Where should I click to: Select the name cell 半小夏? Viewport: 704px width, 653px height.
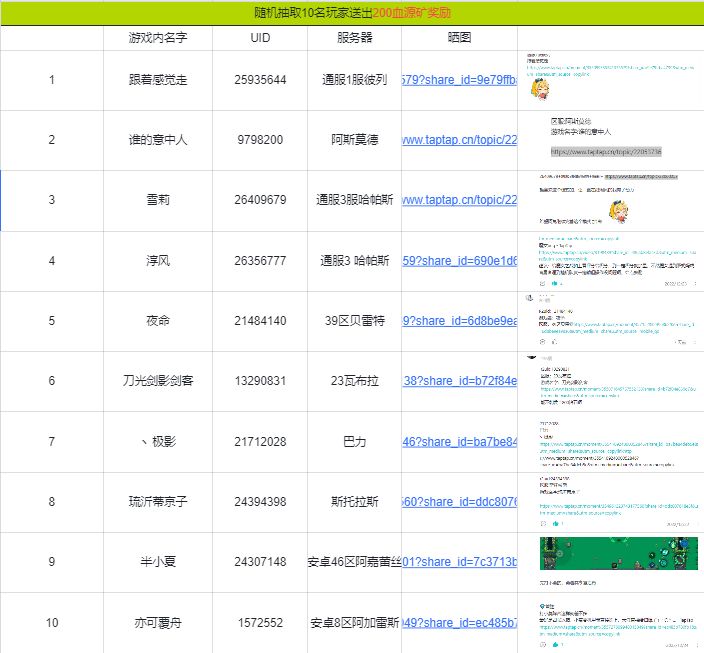158,562
